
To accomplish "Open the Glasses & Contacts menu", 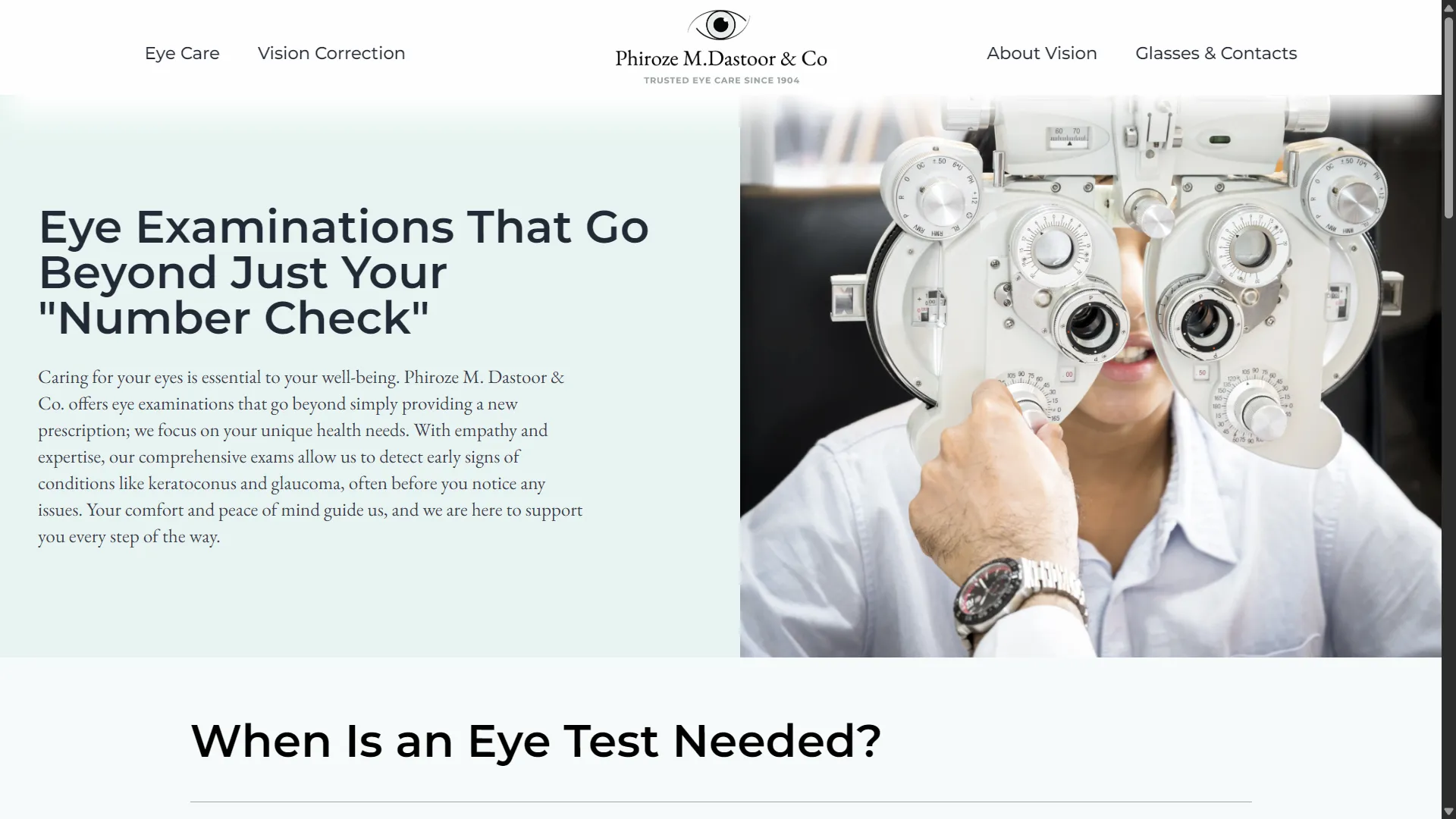I will pyautogui.click(x=1216, y=53).
